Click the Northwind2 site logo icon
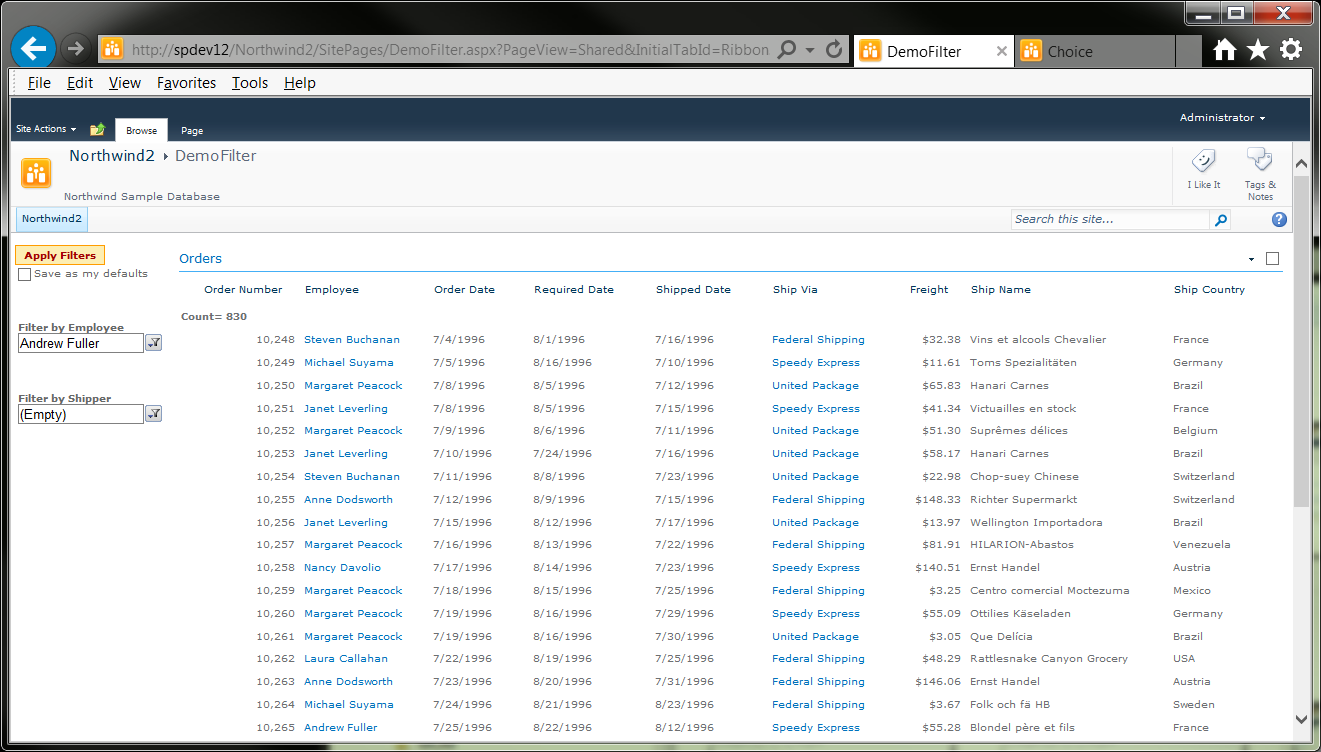 37,172
